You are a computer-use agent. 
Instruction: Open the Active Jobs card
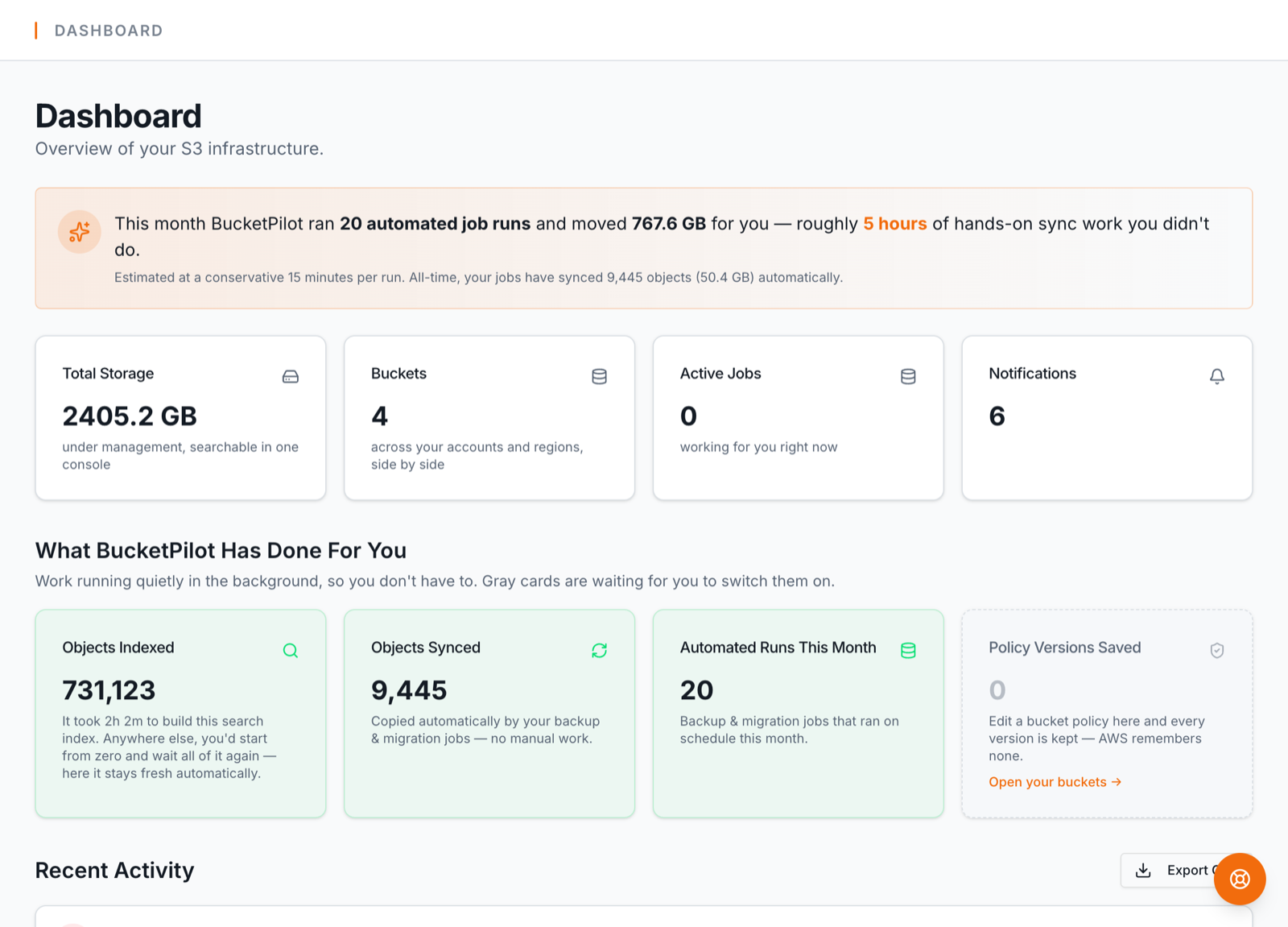(798, 418)
